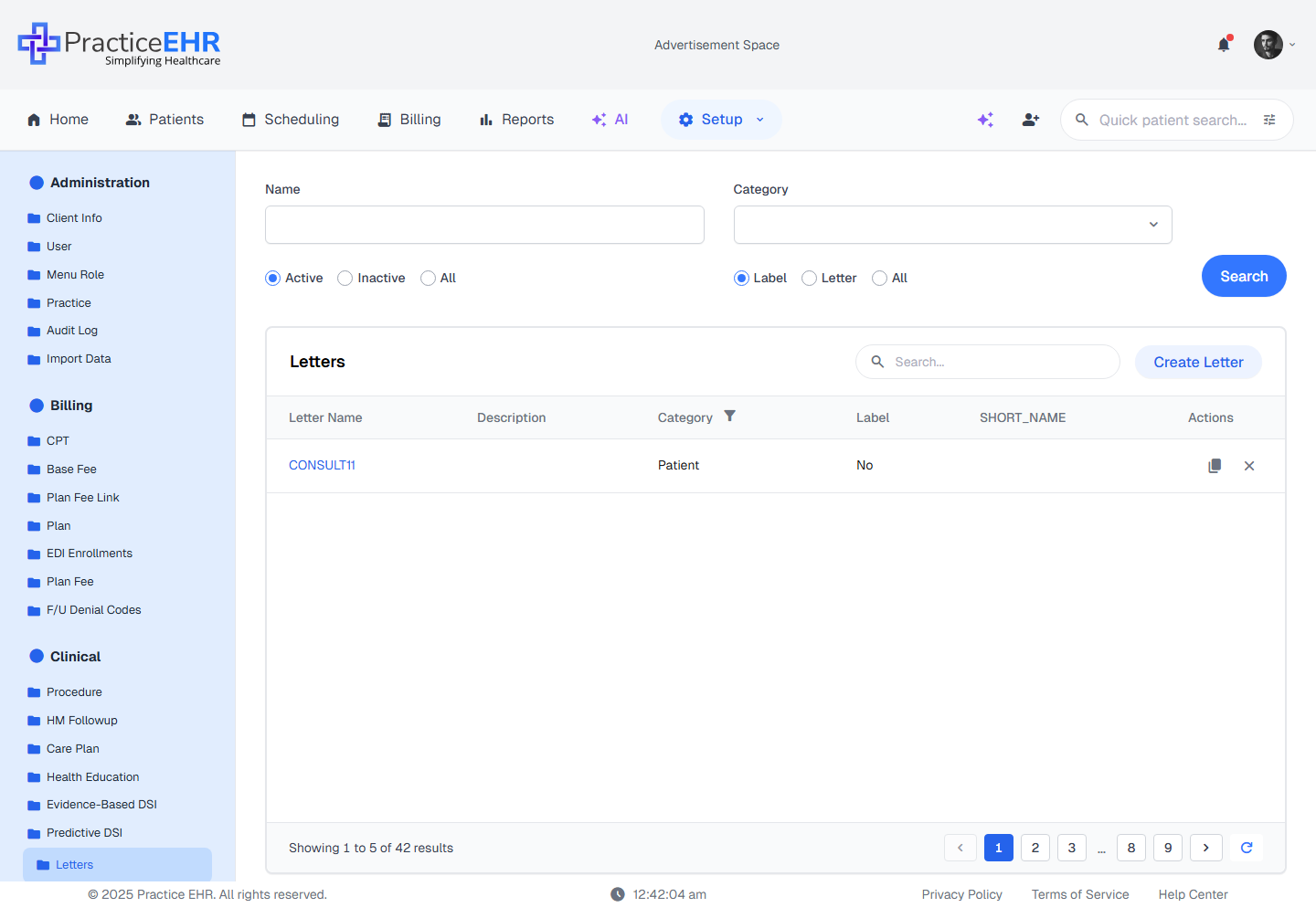Go to next page of results
The width and height of the screenshot is (1316, 918).
pos(1206,848)
